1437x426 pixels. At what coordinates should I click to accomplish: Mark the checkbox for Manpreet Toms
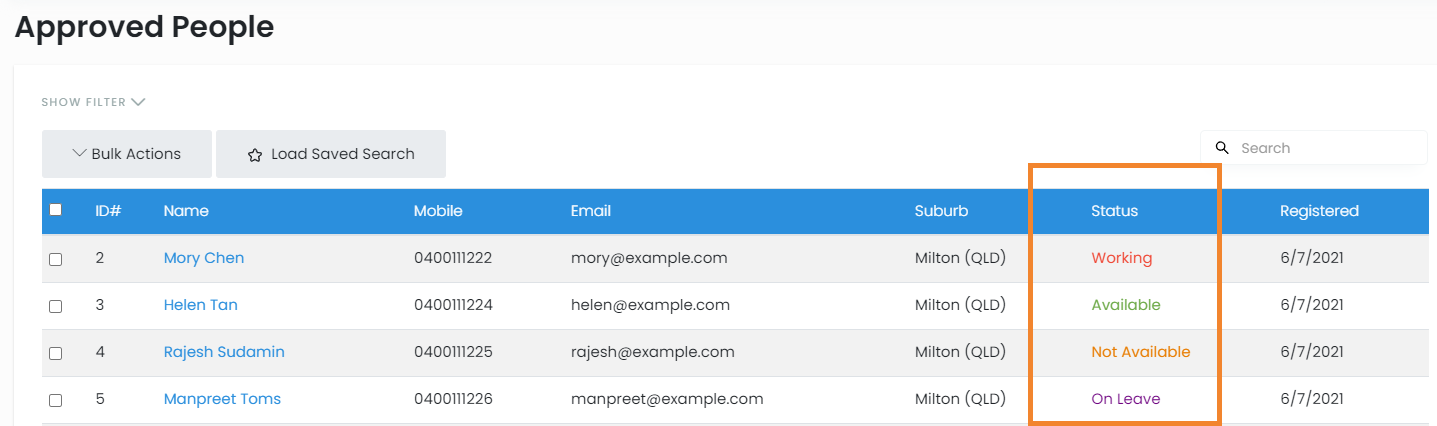[x=56, y=400]
